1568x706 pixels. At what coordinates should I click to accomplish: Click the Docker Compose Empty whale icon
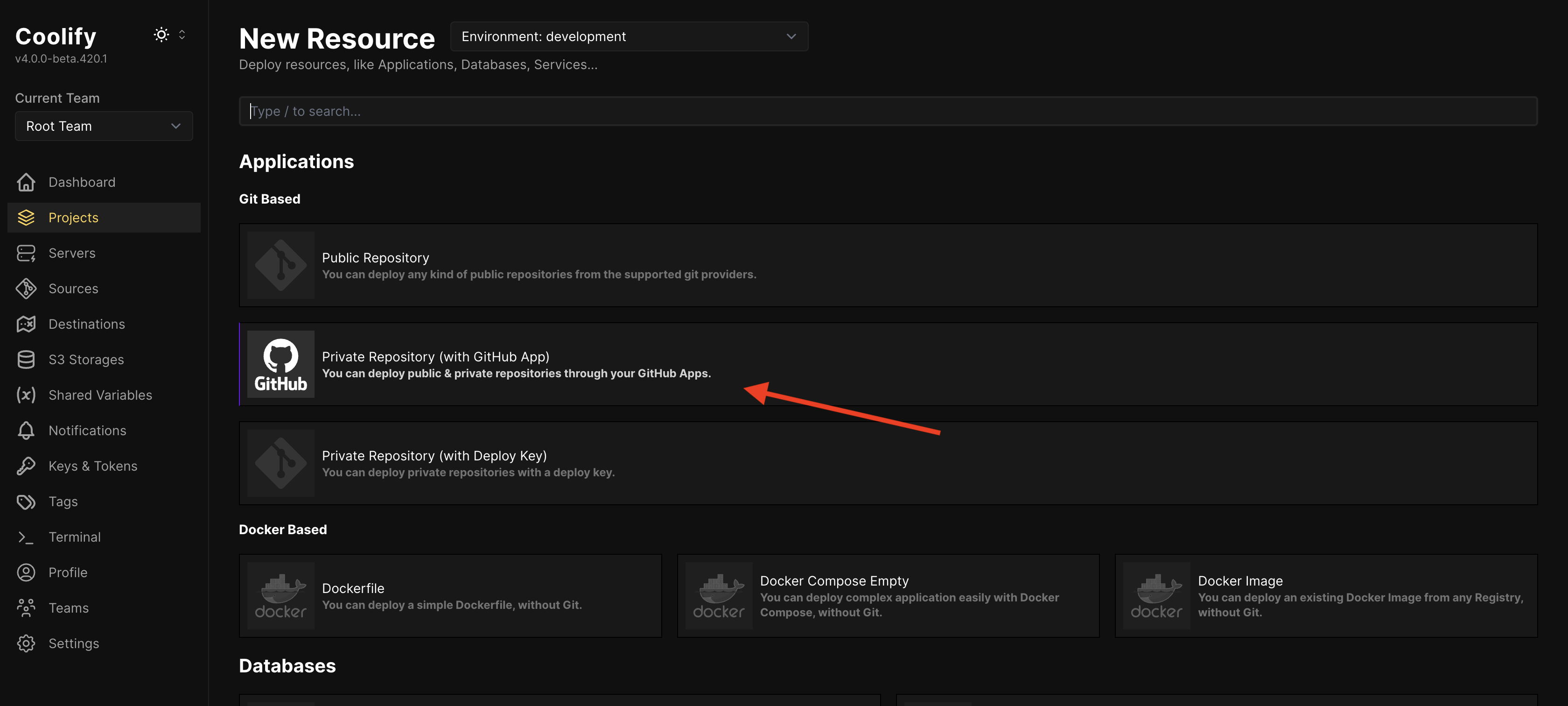click(x=719, y=596)
